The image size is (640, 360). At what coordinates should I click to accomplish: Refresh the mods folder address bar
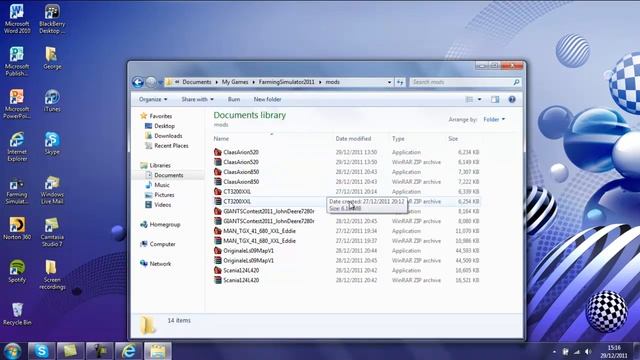(400, 82)
